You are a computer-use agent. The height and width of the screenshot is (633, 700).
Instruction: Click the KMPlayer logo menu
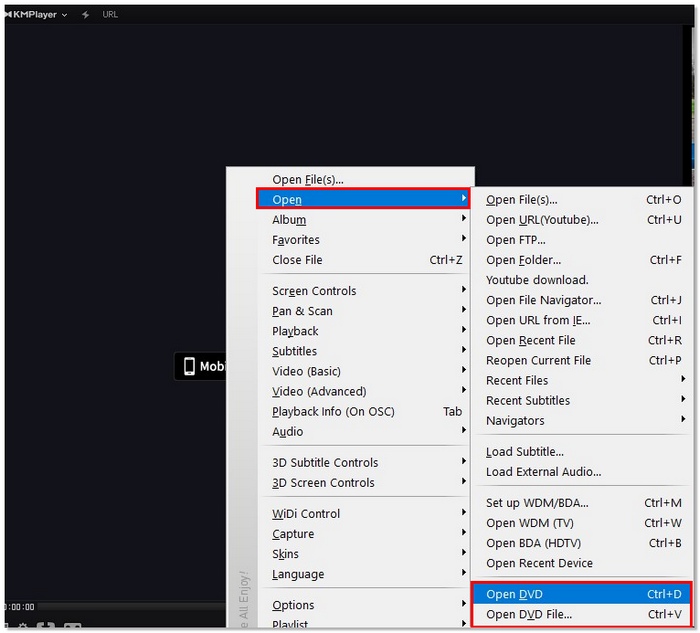(36, 15)
